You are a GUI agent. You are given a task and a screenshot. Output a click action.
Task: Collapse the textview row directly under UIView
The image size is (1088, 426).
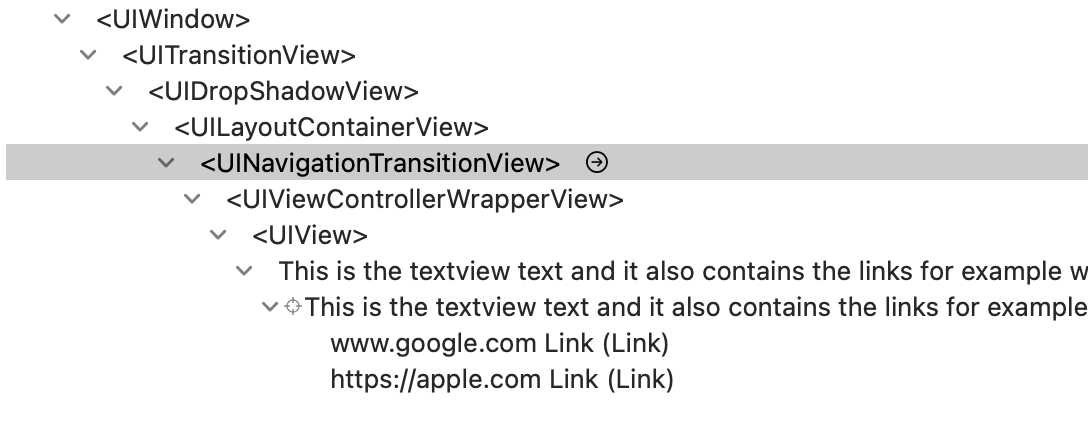[245, 270]
